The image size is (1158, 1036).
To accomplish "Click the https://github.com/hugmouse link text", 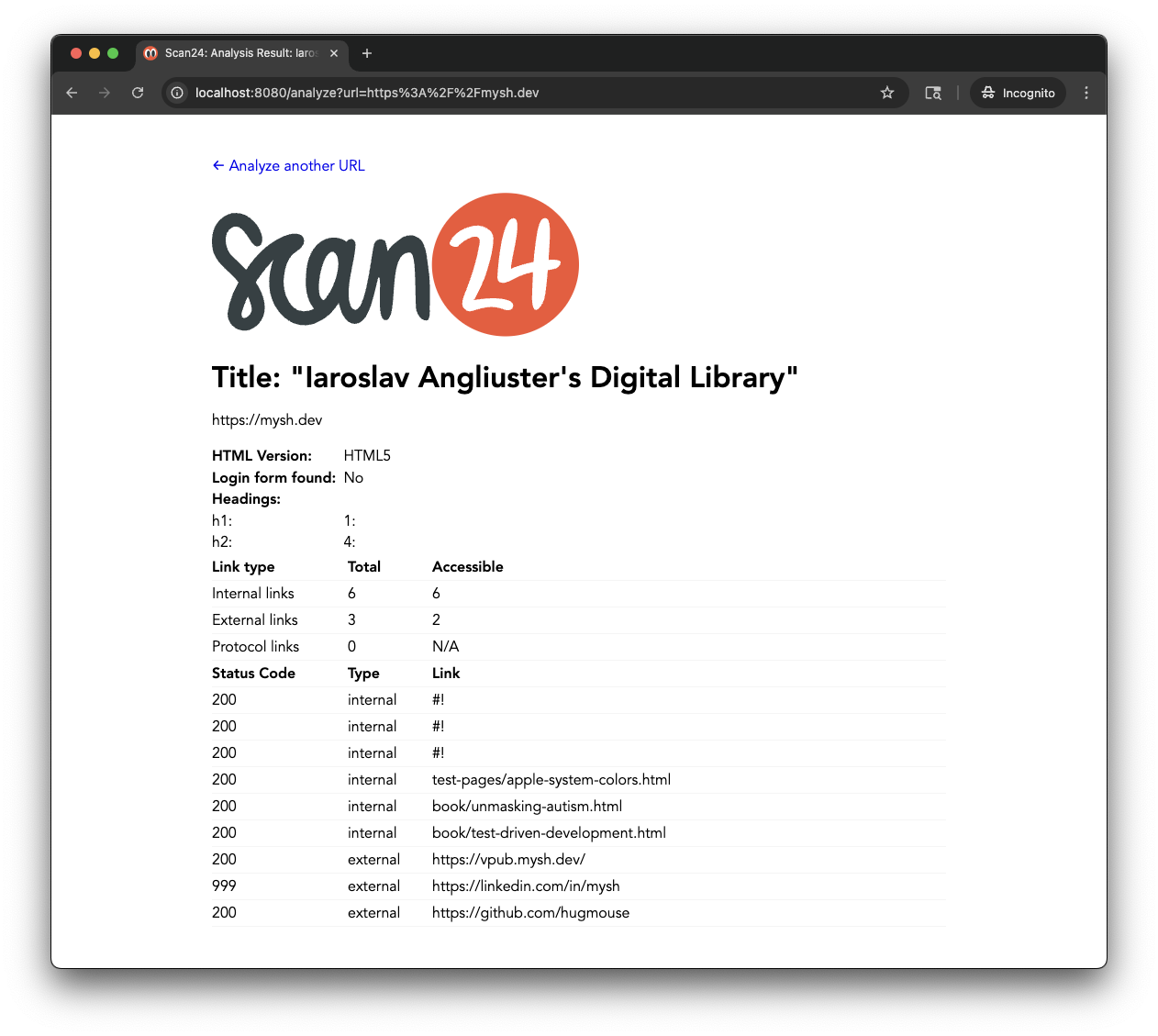I will [x=530, y=913].
